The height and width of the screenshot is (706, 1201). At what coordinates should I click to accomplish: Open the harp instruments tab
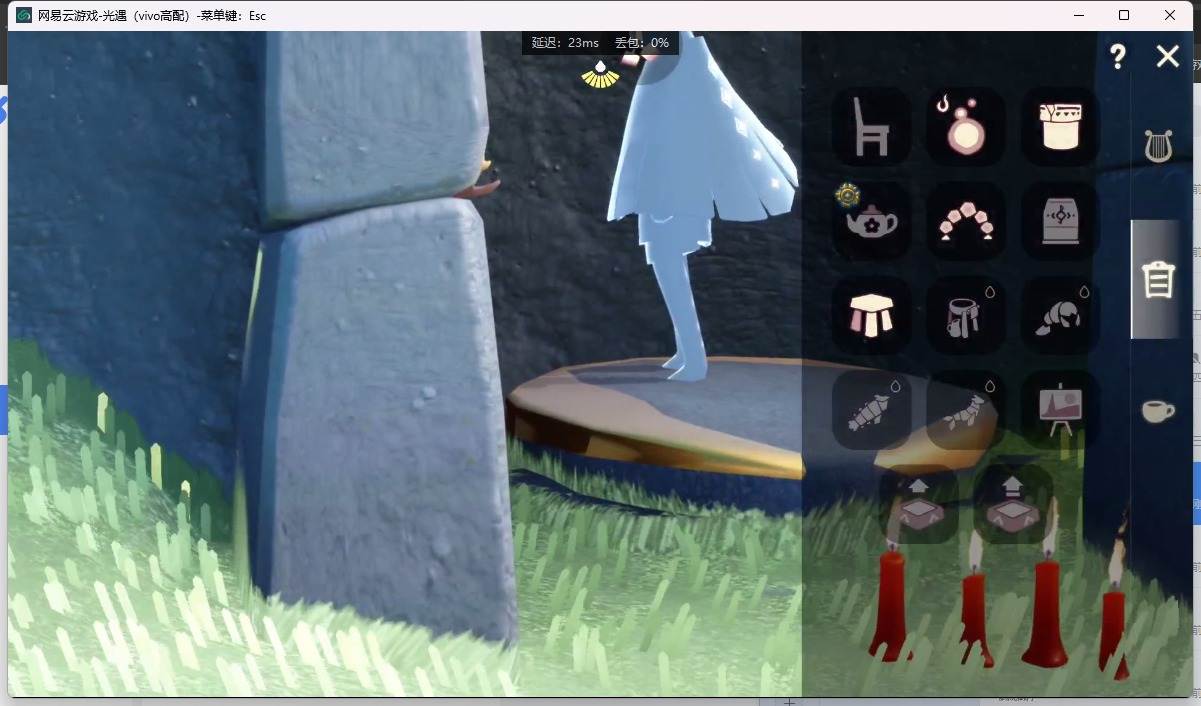(1159, 146)
